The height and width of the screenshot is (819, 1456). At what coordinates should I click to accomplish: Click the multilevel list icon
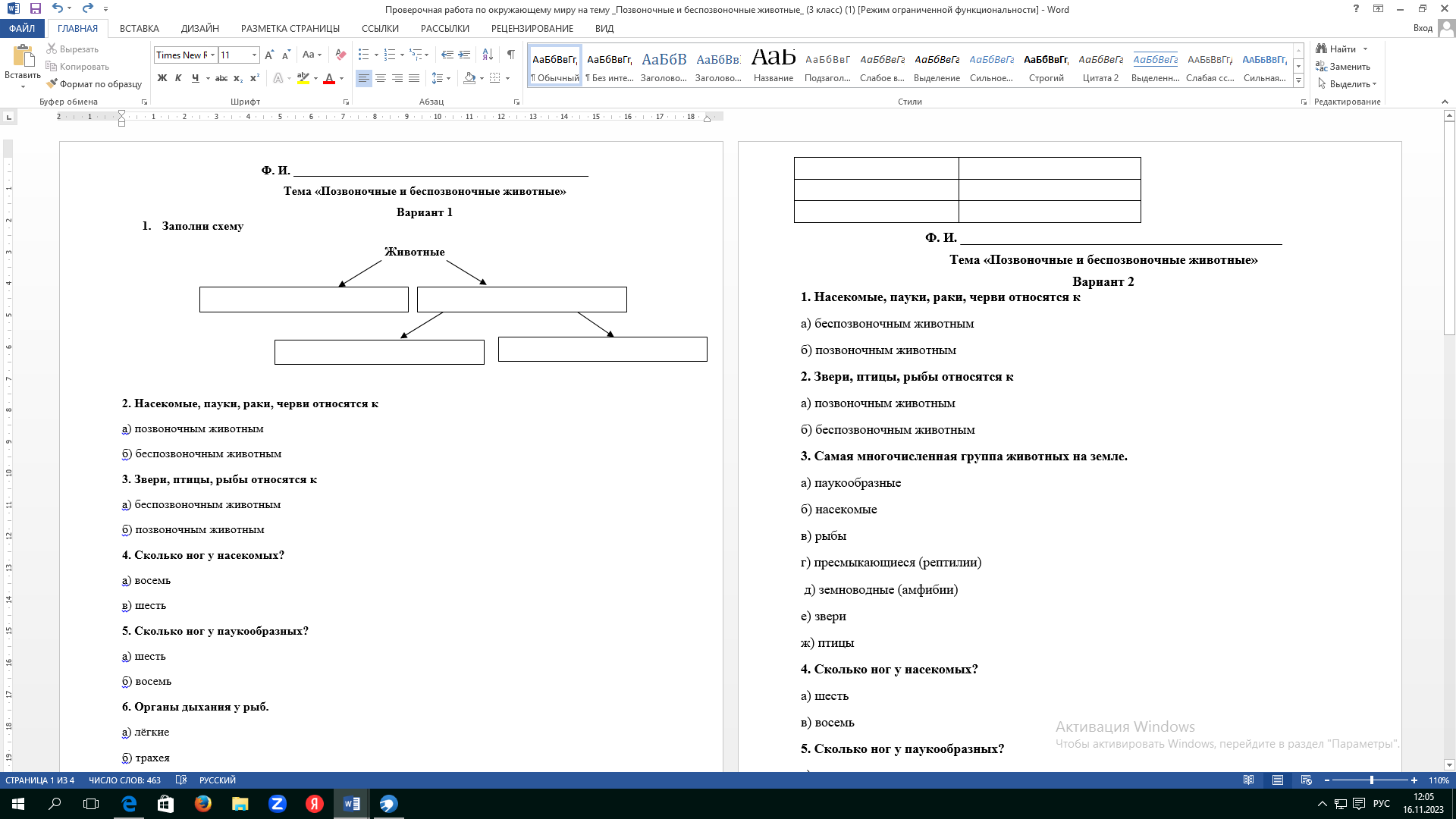coord(416,55)
